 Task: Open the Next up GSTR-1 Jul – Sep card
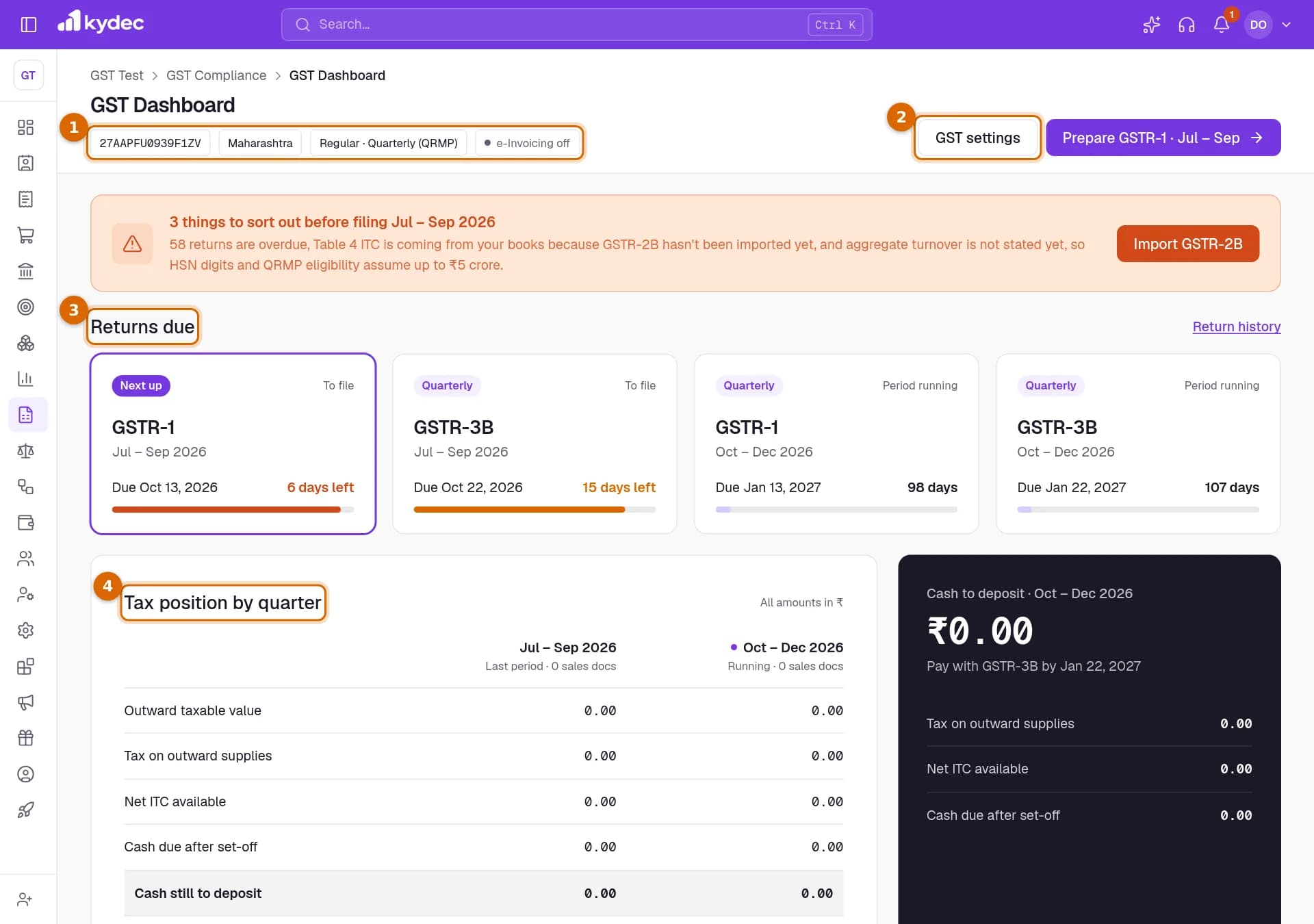233,444
